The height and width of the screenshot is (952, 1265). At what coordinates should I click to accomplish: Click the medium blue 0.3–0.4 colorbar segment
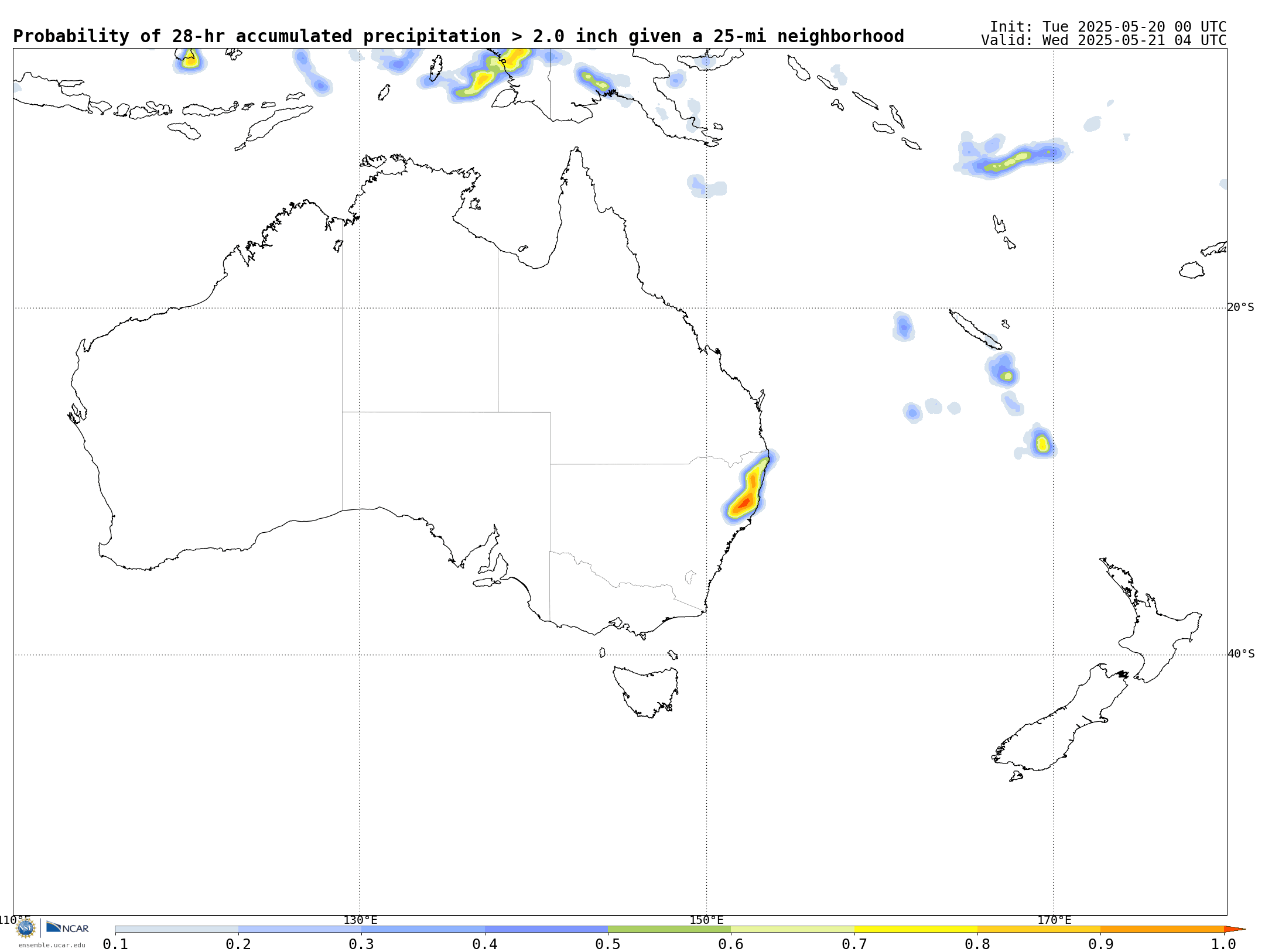coord(423,929)
